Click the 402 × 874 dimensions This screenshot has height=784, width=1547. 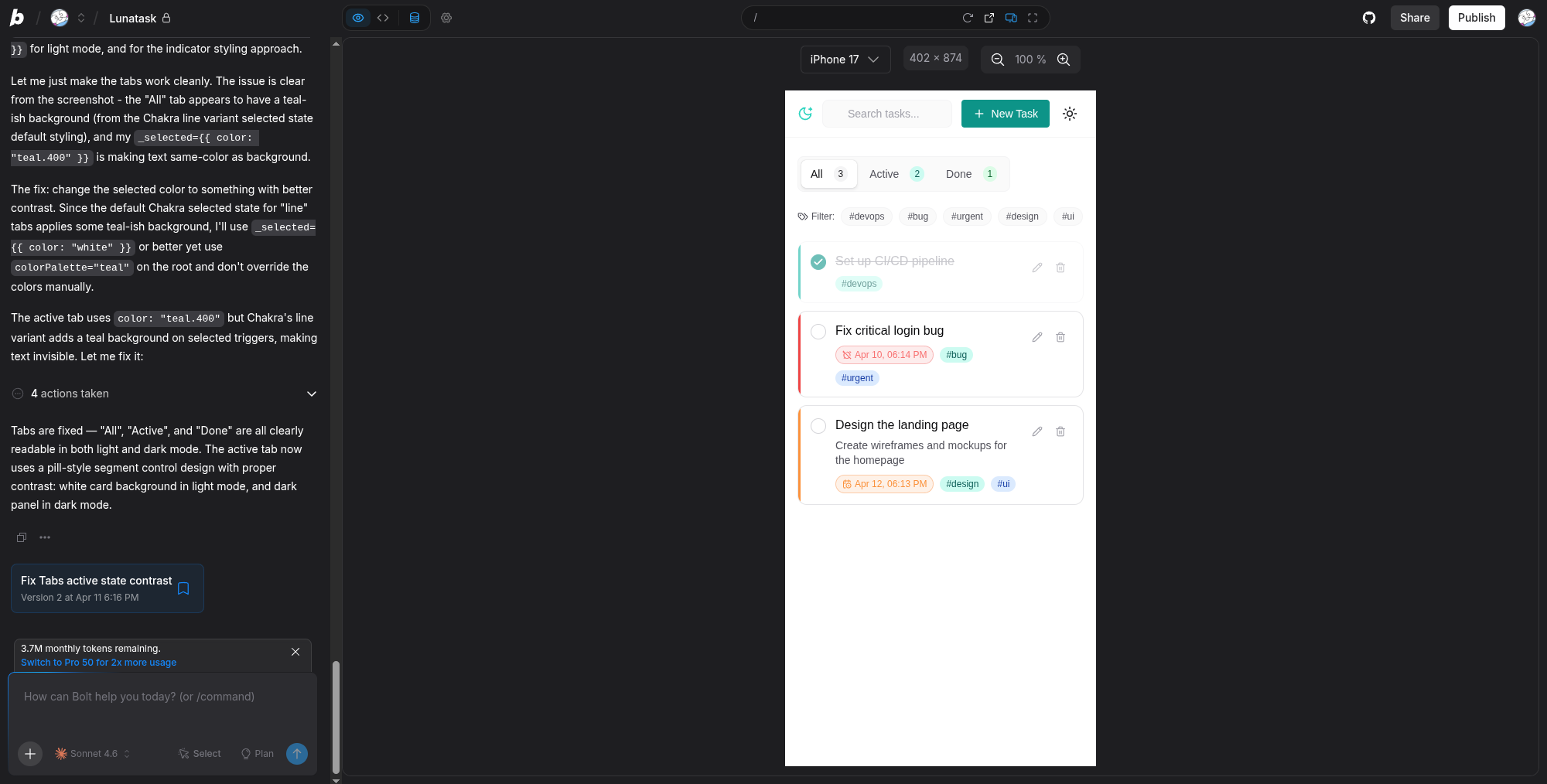tap(936, 58)
